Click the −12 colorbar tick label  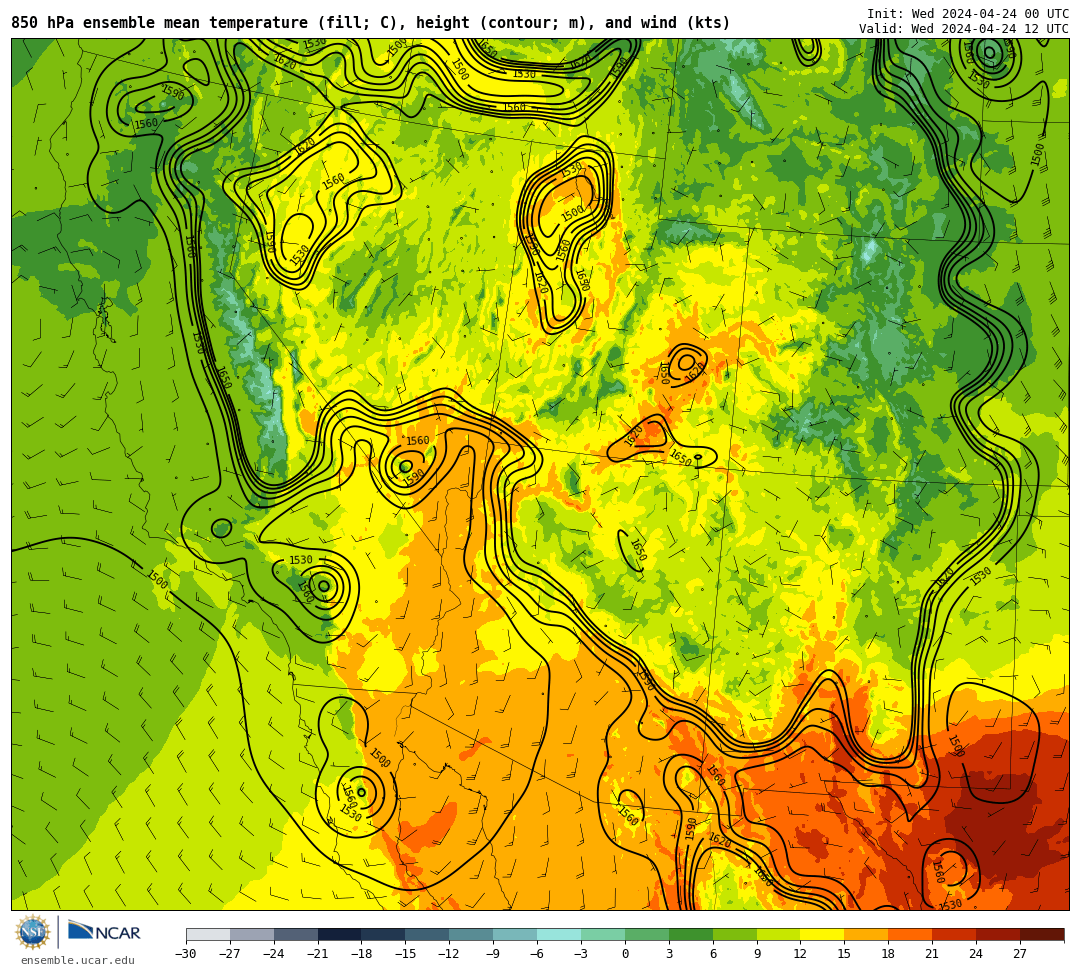click(x=450, y=954)
